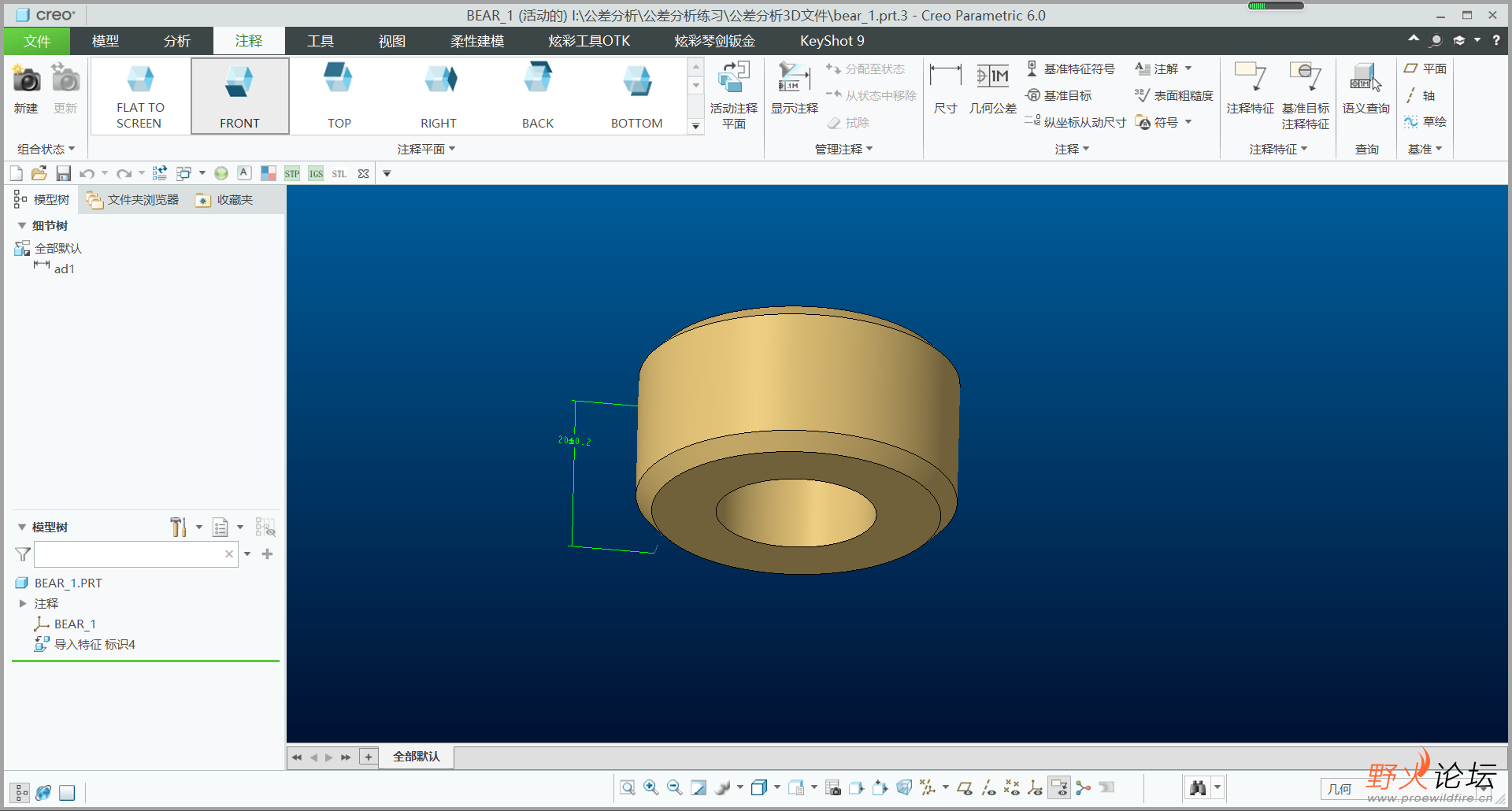Click the Open file folder icon
Image resolution: width=1512 pixels, height=811 pixels.
pos(39,173)
